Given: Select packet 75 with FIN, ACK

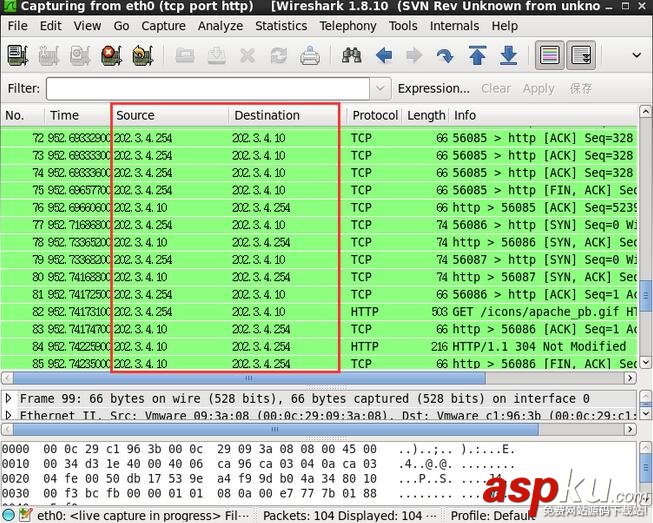Looking at the screenshot, I should (319, 190).
